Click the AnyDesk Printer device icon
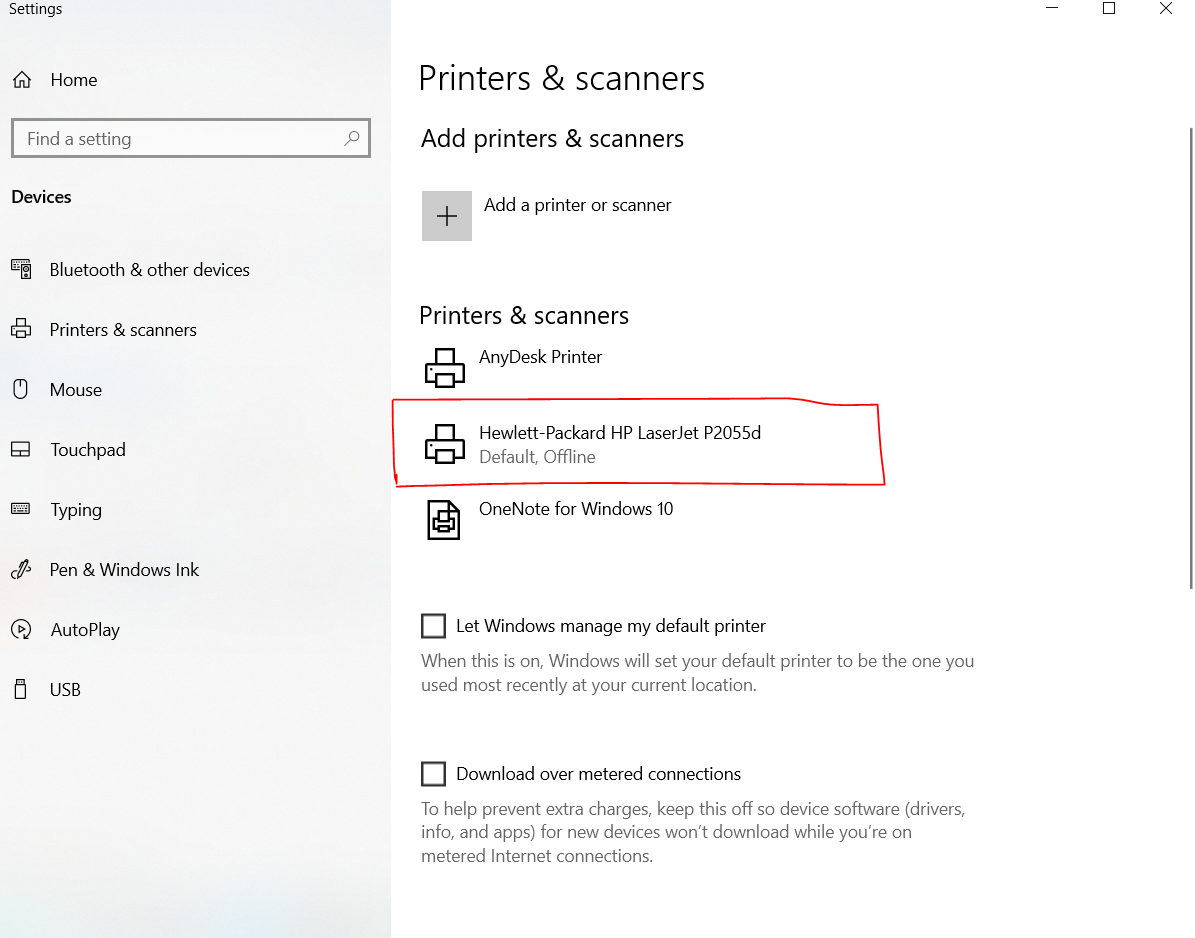 [444, 368]
